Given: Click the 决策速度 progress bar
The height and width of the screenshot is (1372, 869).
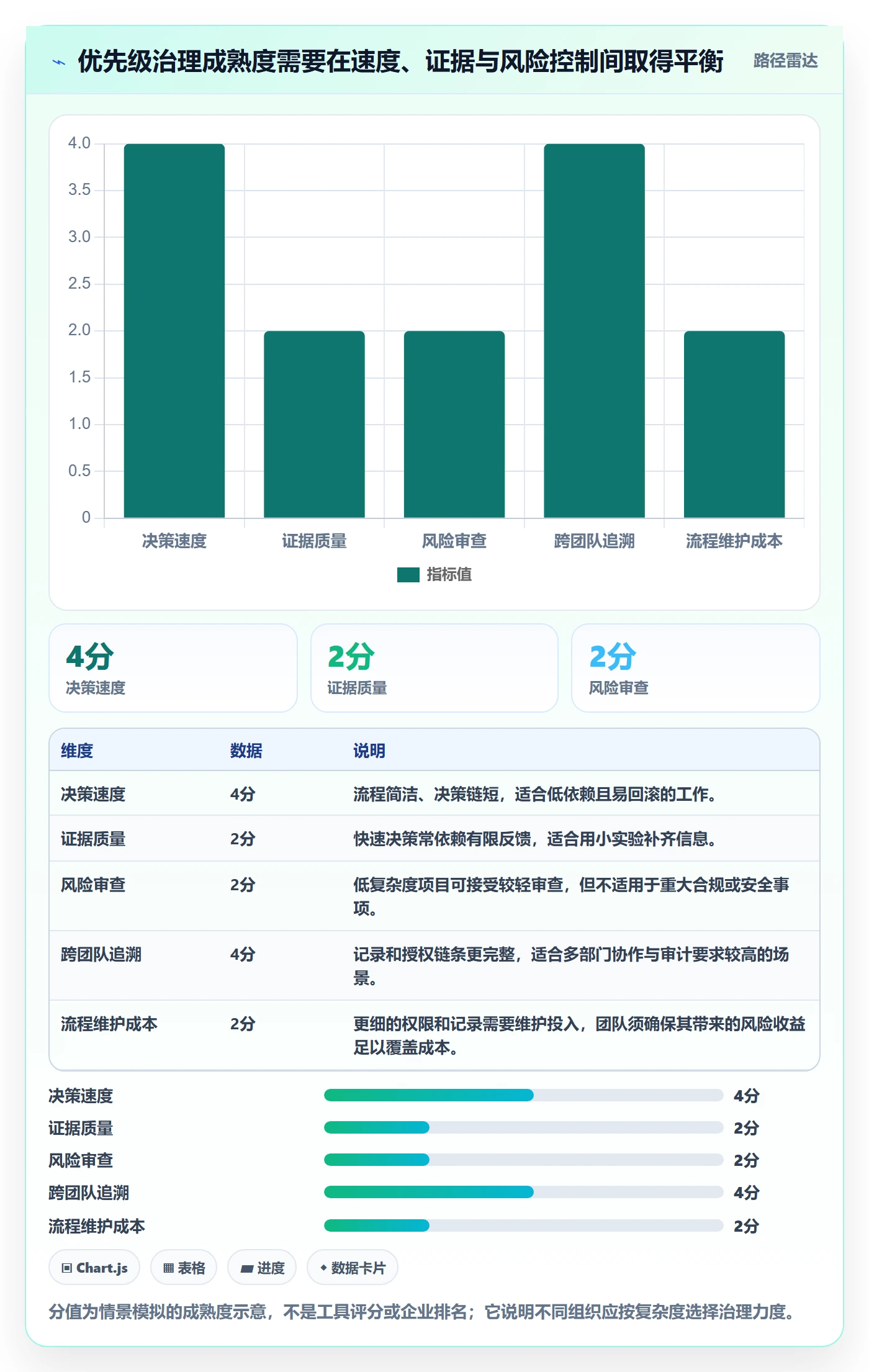Looking at the screenshot, I should [523, 1095].
